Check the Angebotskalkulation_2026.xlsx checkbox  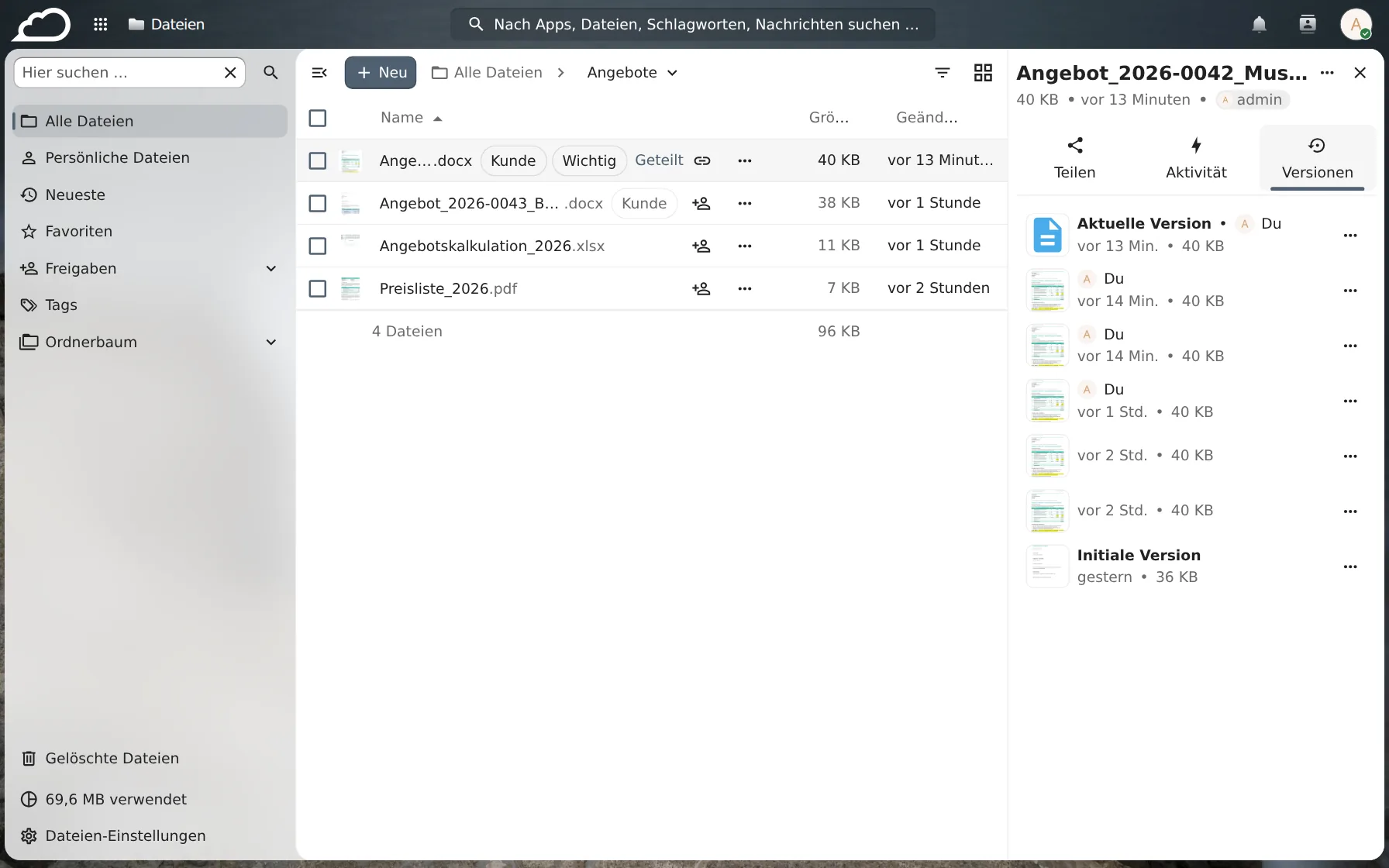[318, 246]
